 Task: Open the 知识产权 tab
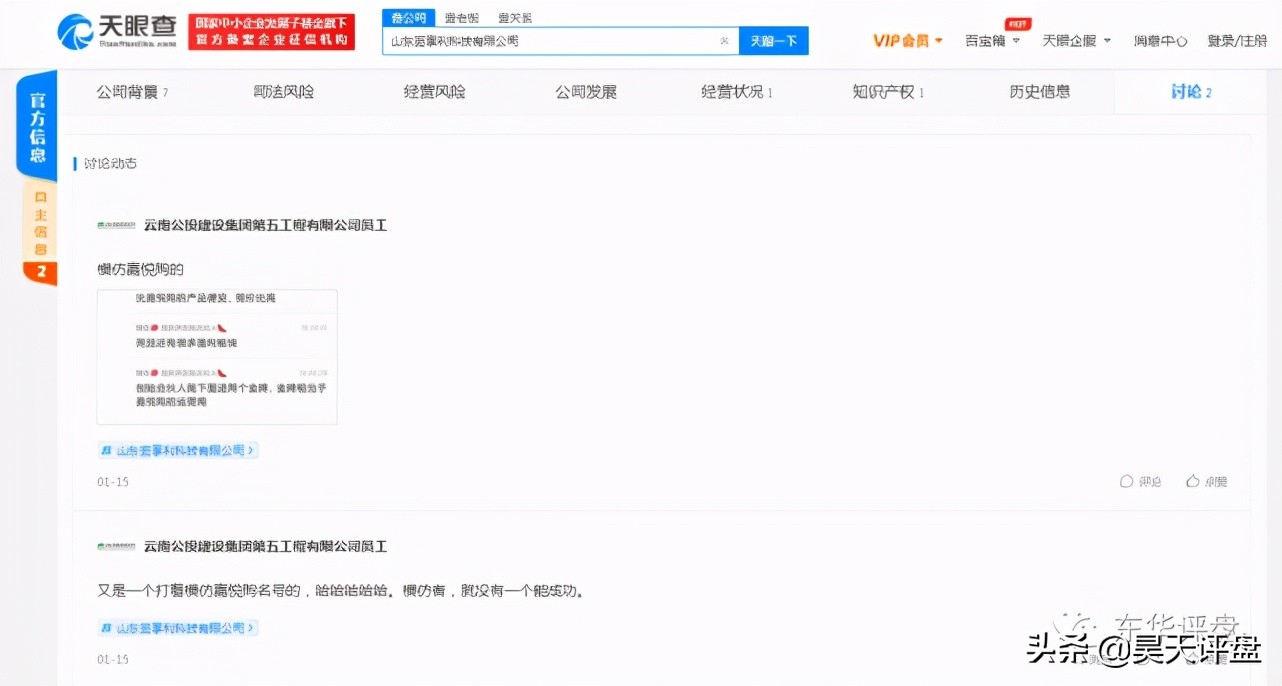(884, 91)
